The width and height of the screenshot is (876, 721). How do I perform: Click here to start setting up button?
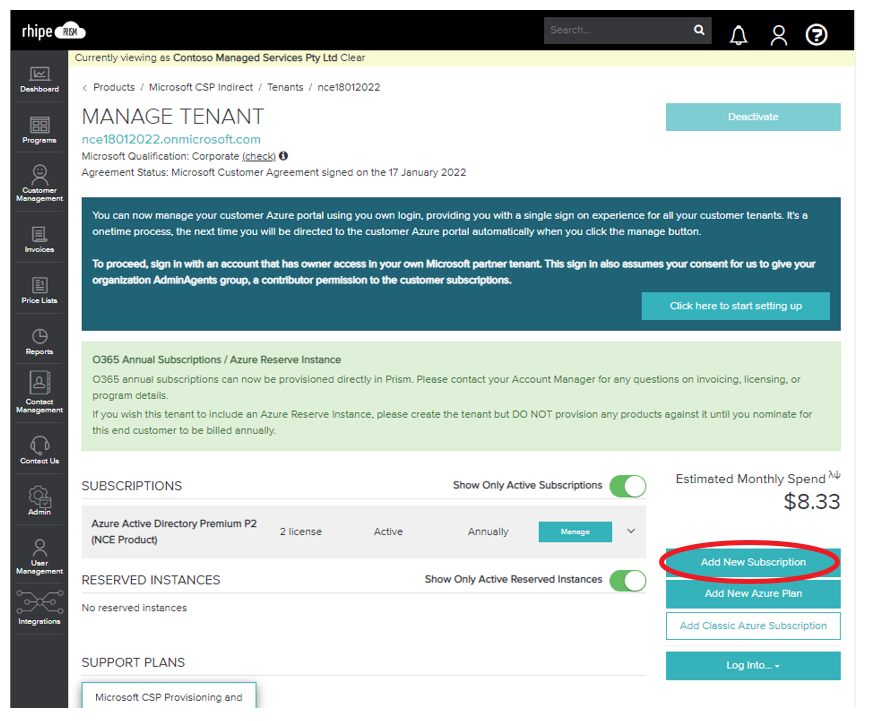735,305
